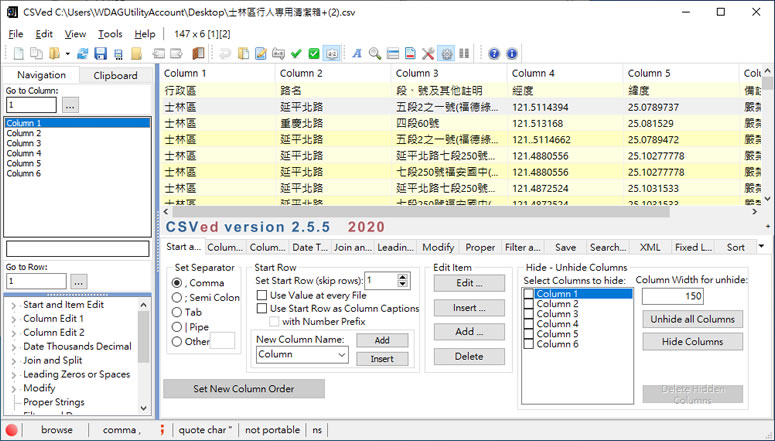The image size is (775, 441).
Task: Click the blue floppy disk Save icon
Action: tap(101, 53)
